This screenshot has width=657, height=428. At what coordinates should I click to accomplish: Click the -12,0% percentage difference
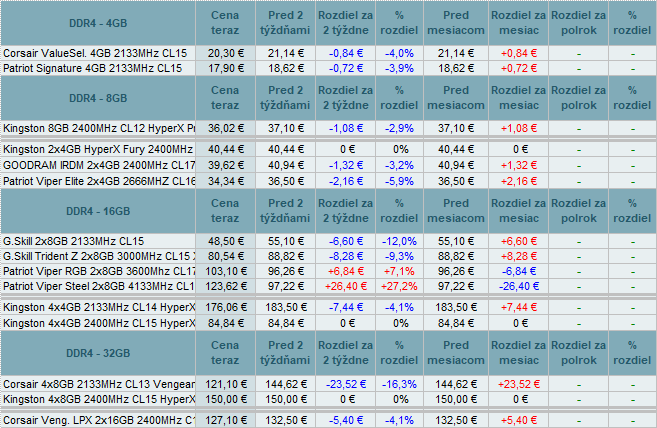click(x=399, y=241)
